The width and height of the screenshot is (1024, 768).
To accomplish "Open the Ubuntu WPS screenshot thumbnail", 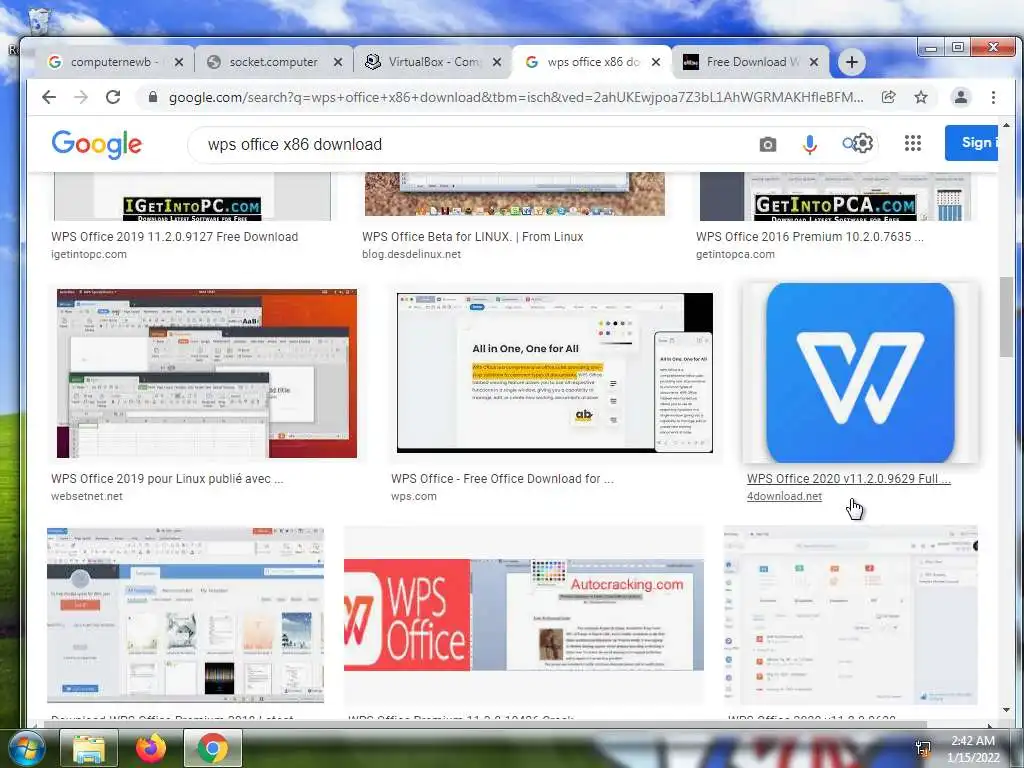I will click(x=207, y=373).
